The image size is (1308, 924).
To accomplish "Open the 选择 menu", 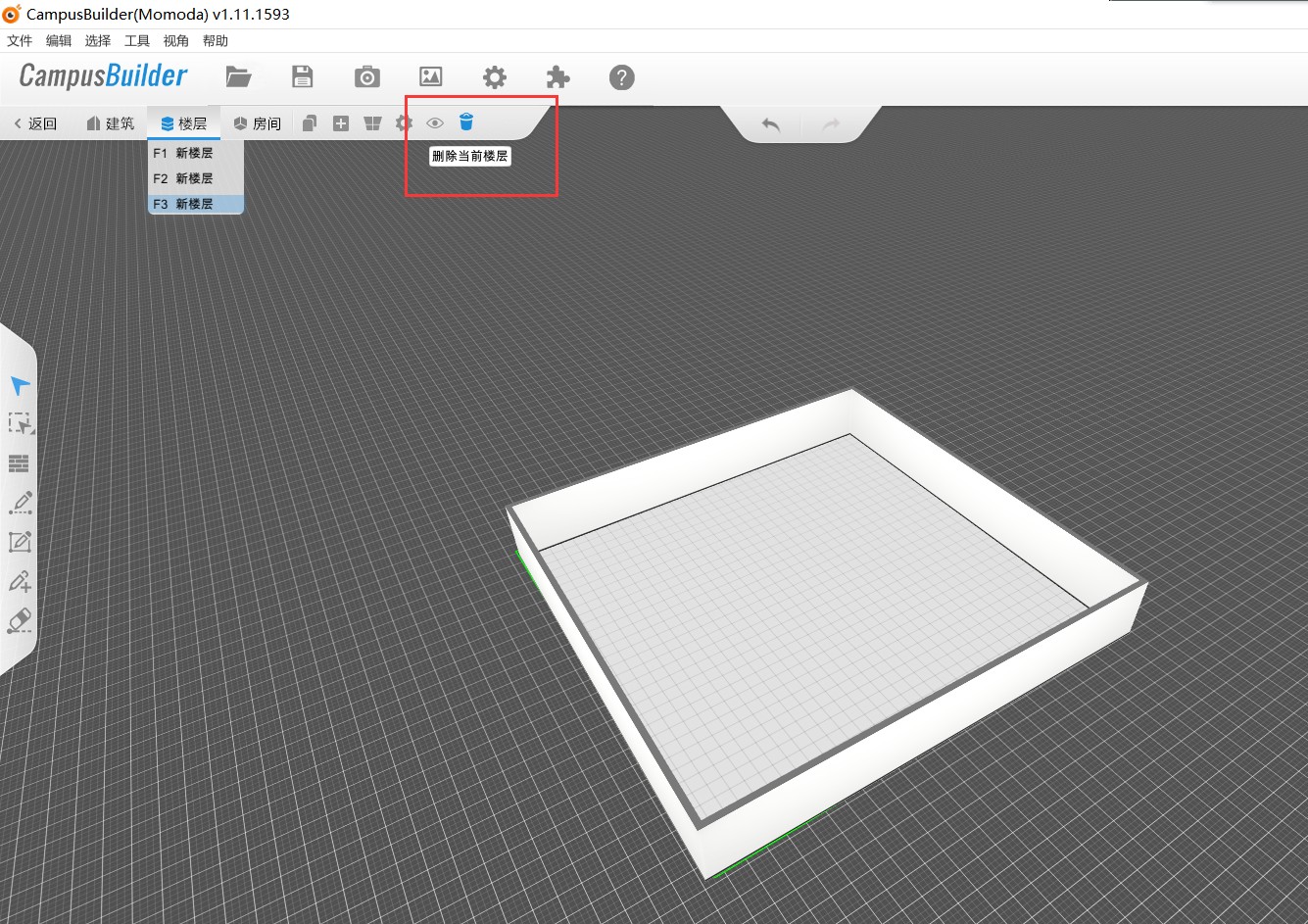I will [98, 41].
